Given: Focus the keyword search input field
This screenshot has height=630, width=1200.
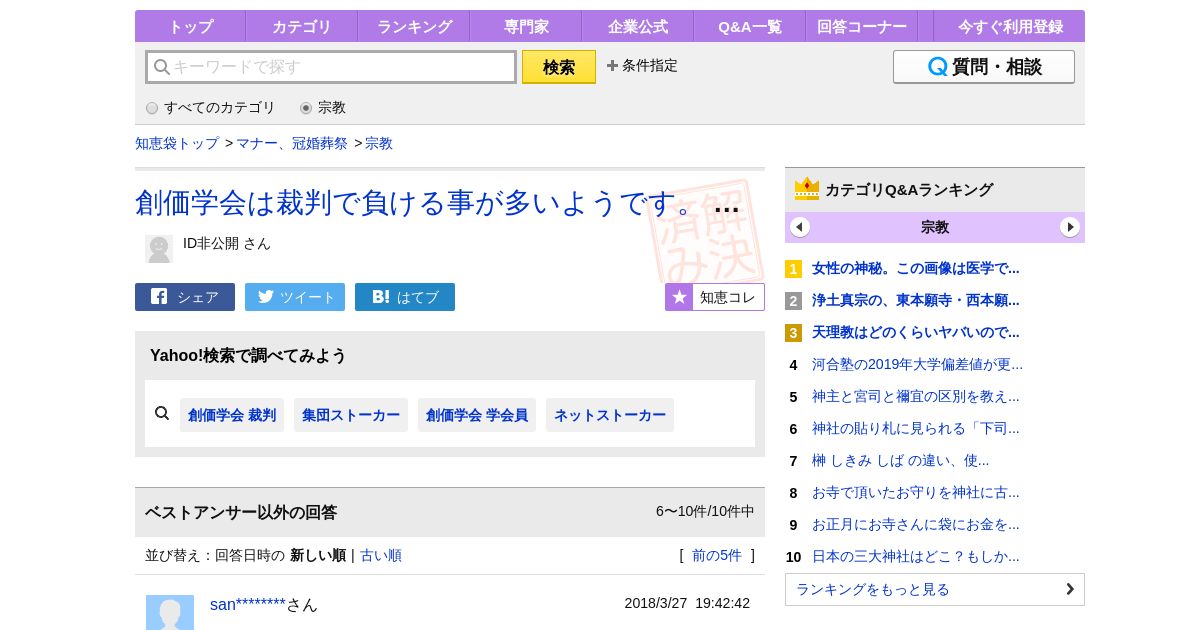Looking at the screenshot, I should click(x=331, y=67).
